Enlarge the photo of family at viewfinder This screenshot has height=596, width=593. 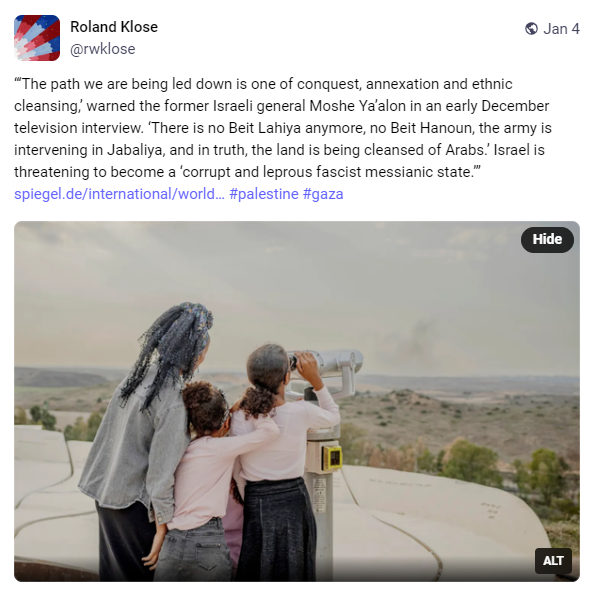(x=297, y=401)
